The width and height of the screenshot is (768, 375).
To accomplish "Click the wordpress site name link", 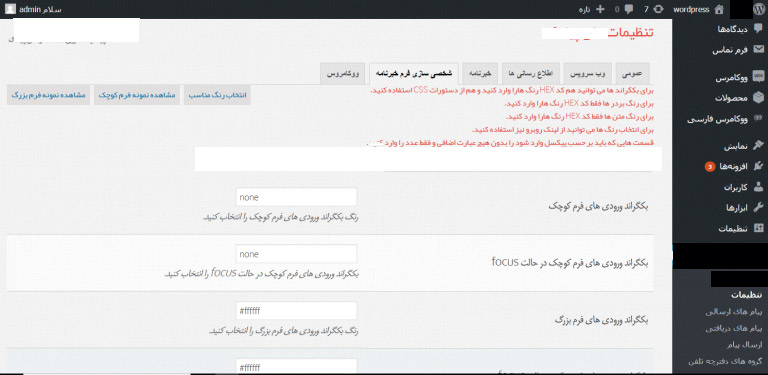I will pyautogui.click(x=692, y=9).
